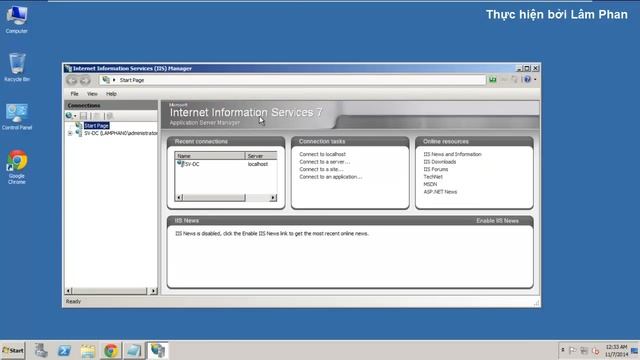The width and height of the screenshot is (640, 360).
Task: Open the File menu
Action: click(x=74, y=94)
